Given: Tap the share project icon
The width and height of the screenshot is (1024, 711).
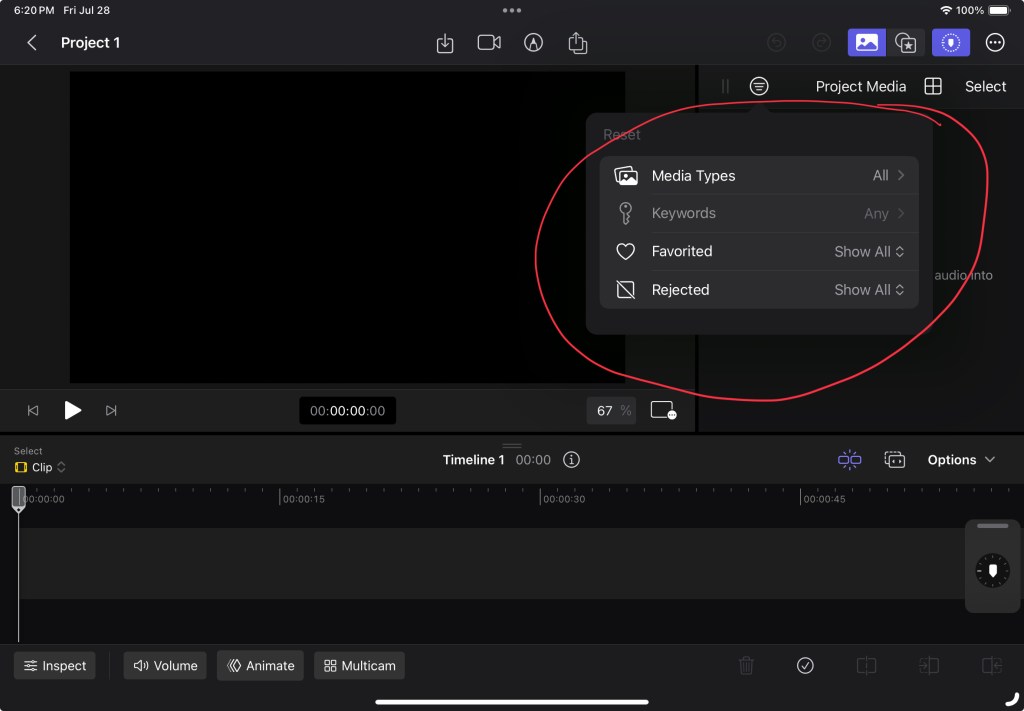Looking at the screenshot, I should click(577, 43).
